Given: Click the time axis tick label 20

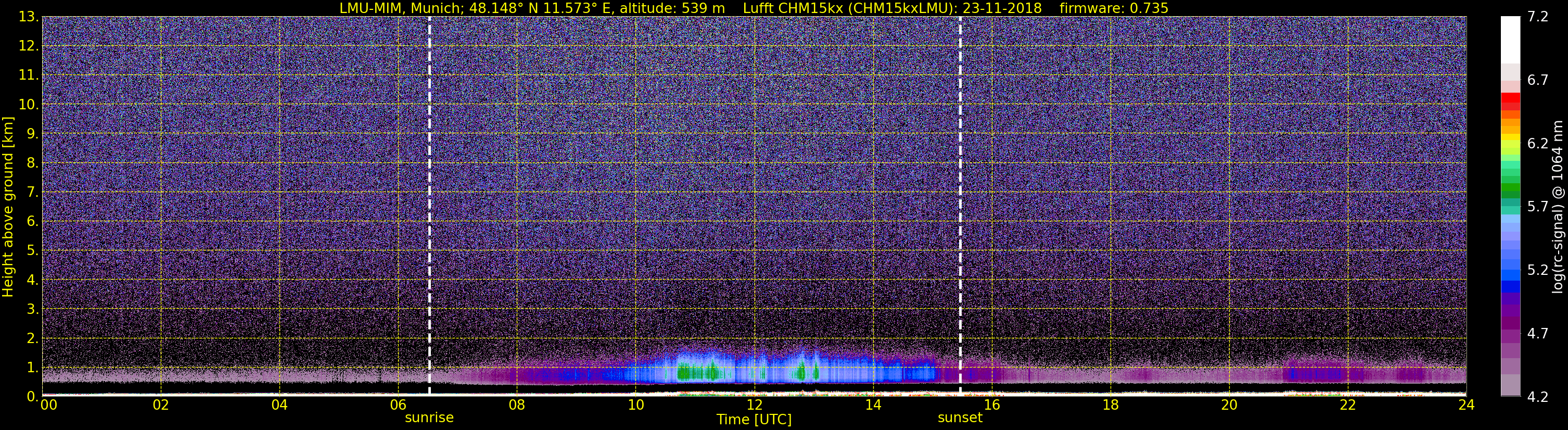Looking at the screenshot, I should click(x=1229, y=406).
